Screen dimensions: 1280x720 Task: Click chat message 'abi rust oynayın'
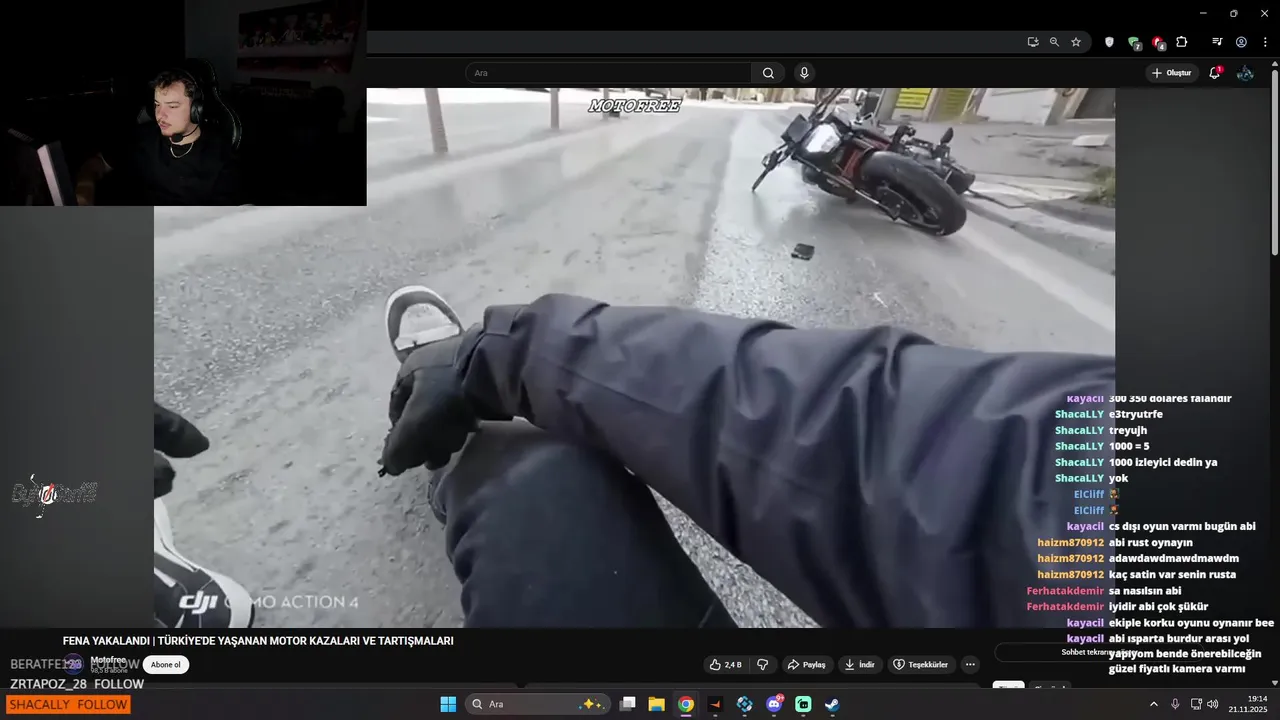(1150, 542)
